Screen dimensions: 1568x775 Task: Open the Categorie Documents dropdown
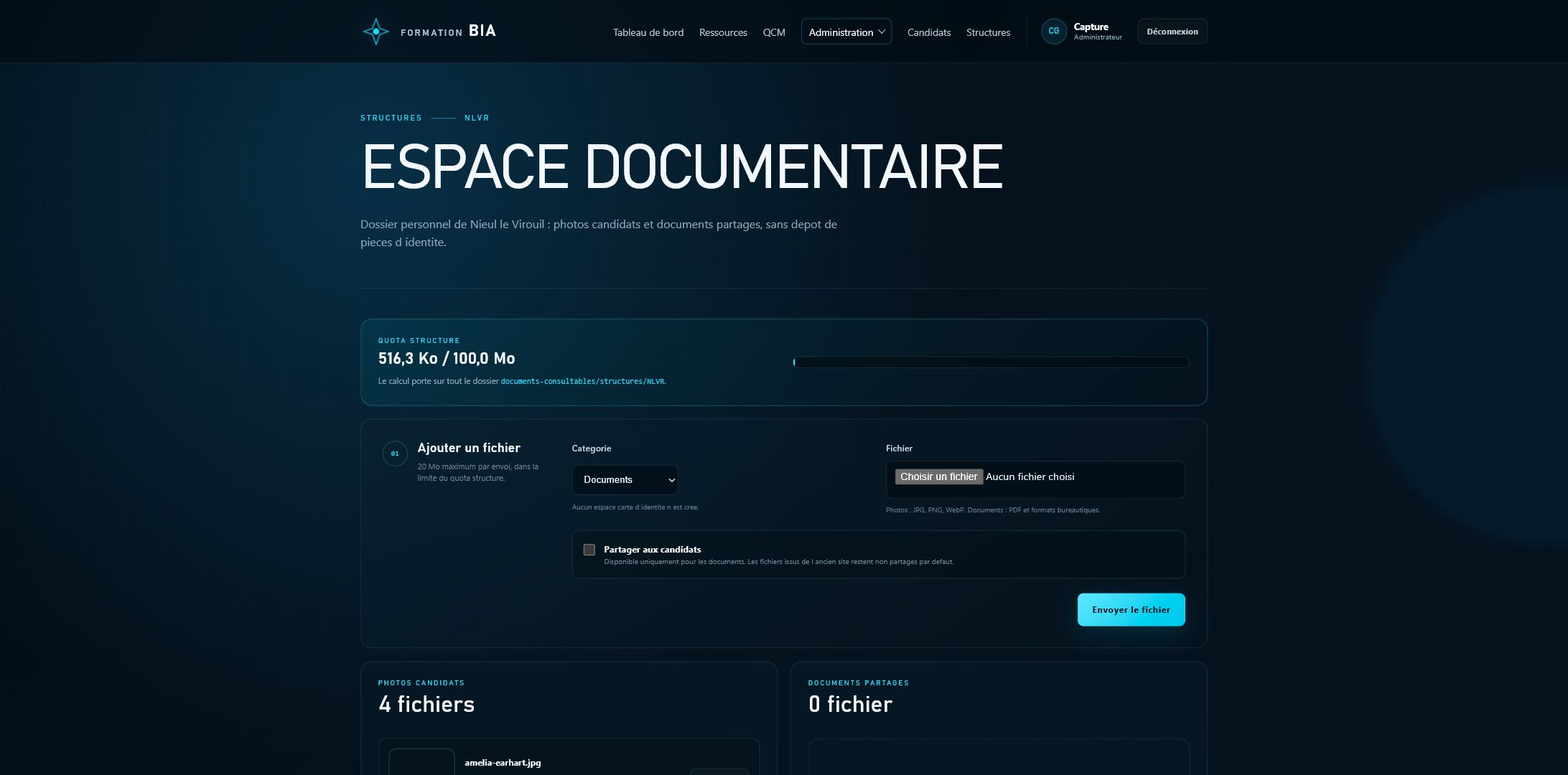[x=625, y=479]
